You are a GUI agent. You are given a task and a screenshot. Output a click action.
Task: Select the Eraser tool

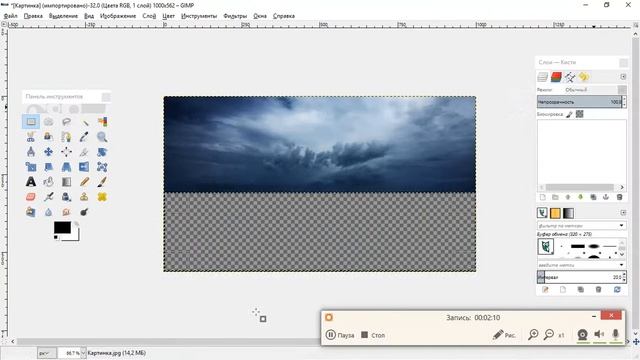coord(31,197)
